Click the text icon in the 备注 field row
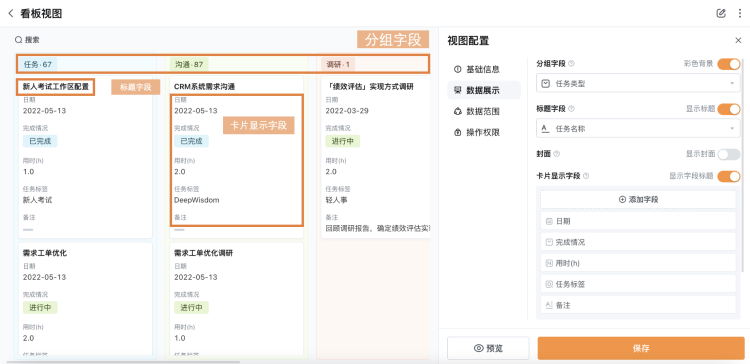 coord(549,305)
